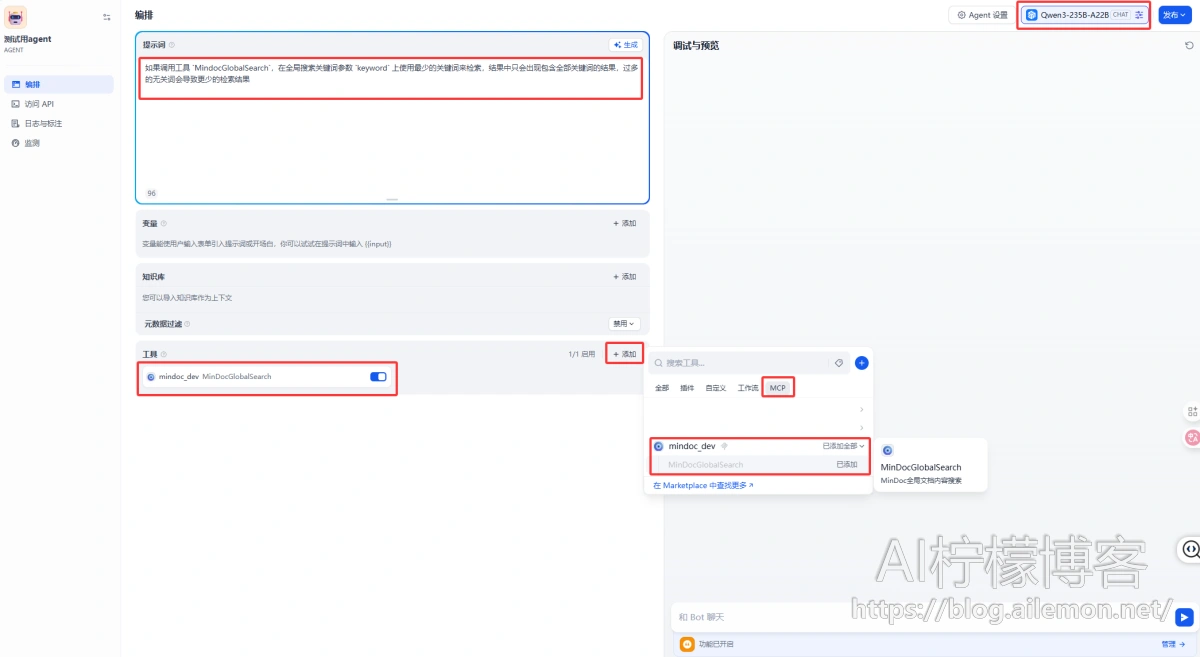Open the 在 Marketplace 中查找更多 link

click(x=703, y=485)
